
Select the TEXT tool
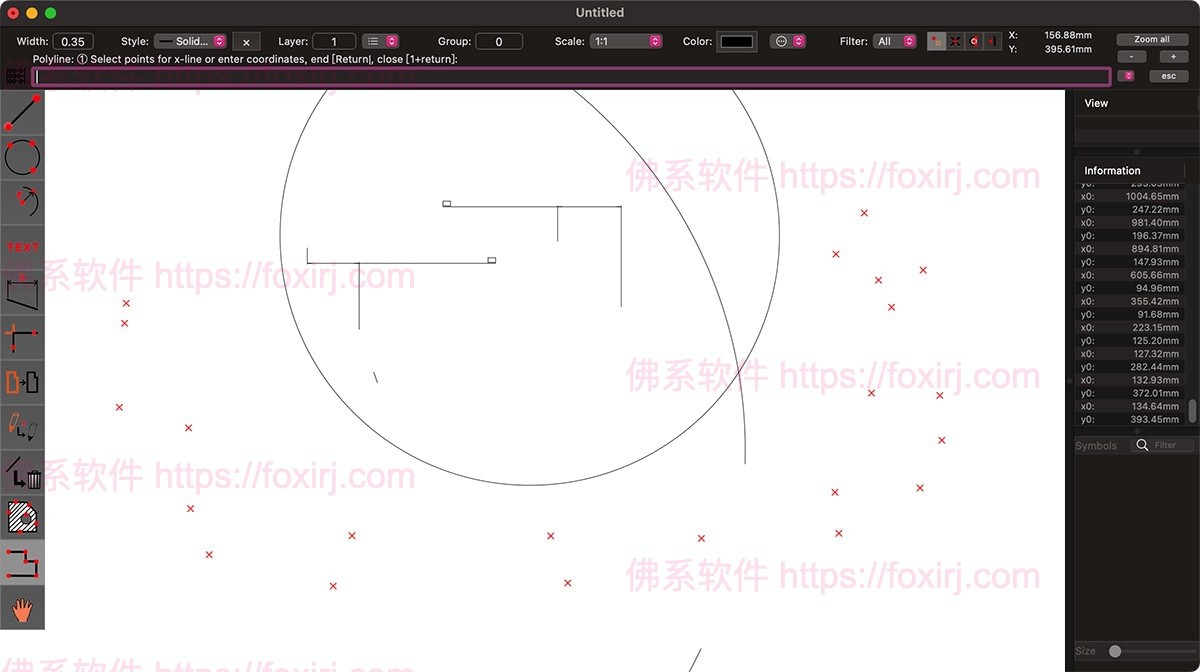22,247
